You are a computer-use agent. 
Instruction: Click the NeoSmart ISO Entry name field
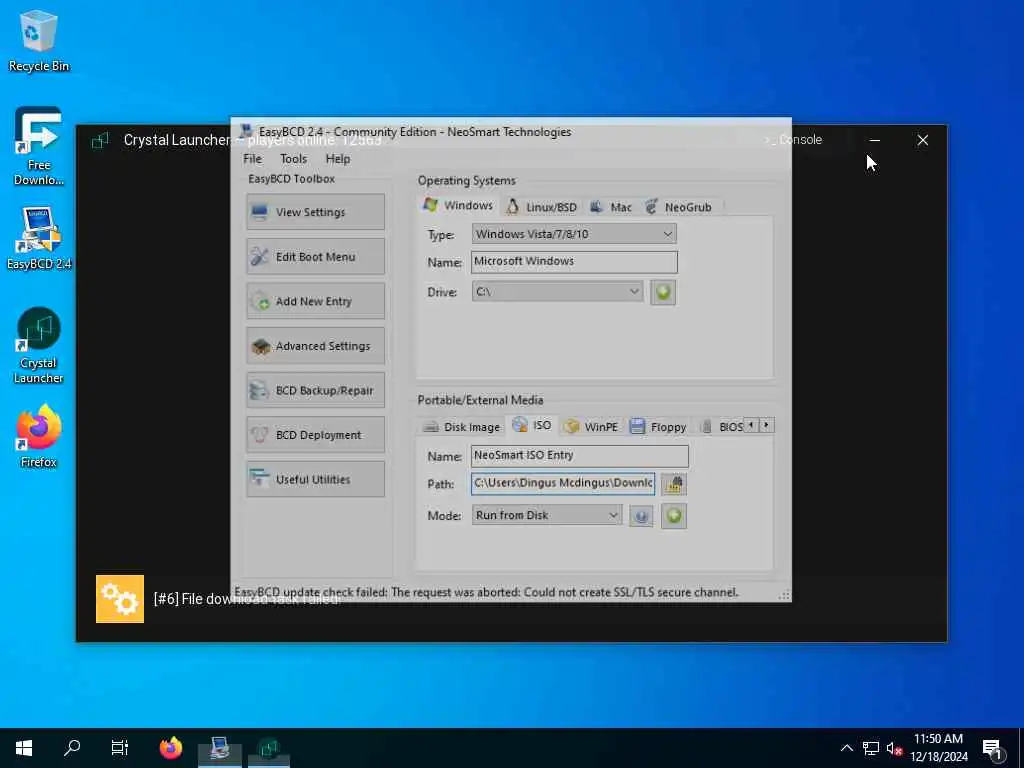[x=579, y=456]
